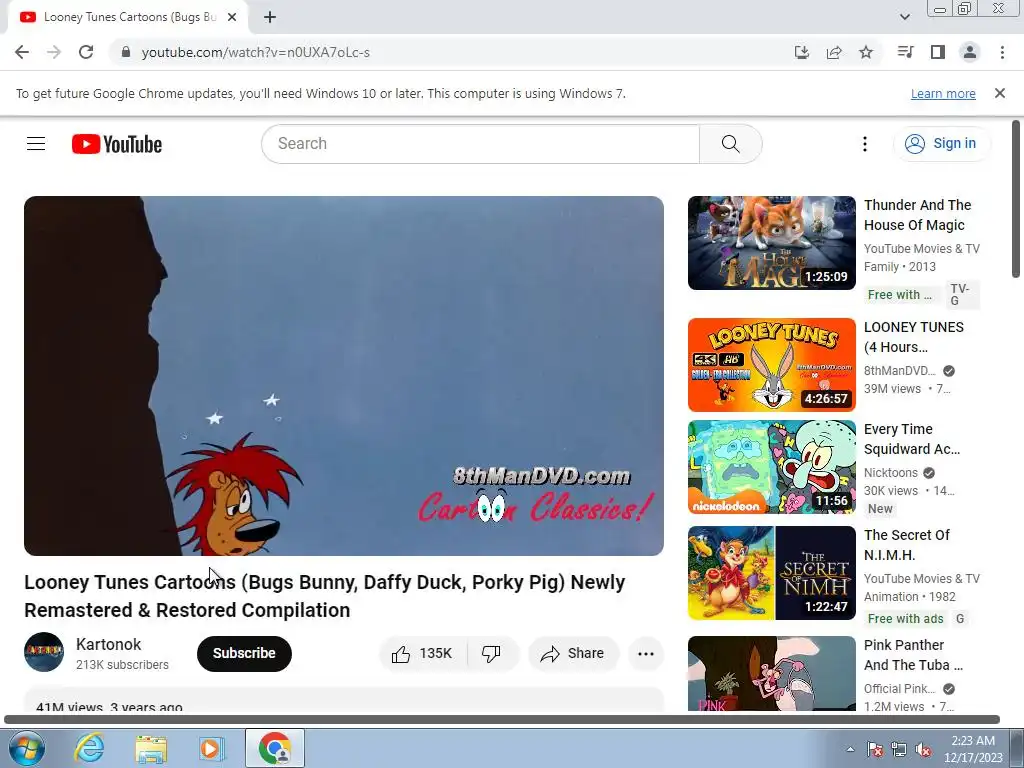Image resolution: width=1024 pixels, height=768 pixels.
Task: Click the horizontal page scrollbar
Action: point(502,720)
